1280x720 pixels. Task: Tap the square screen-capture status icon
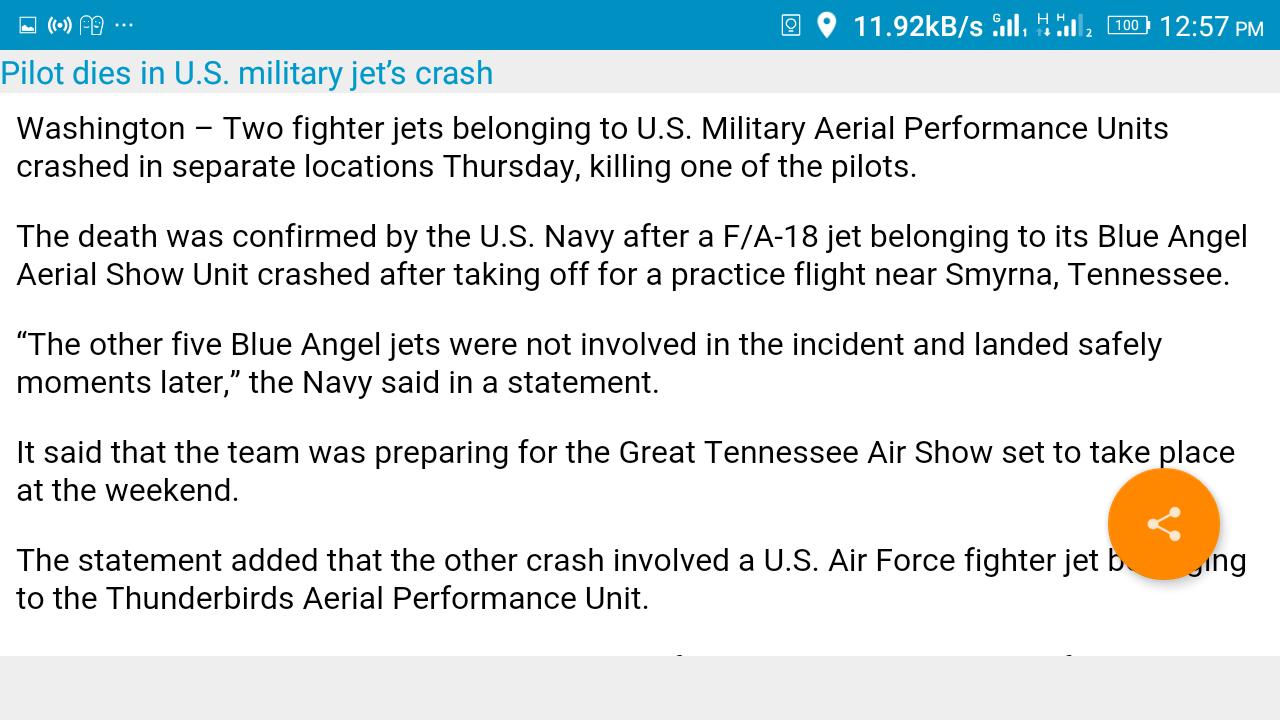click(x=790, y=25)
